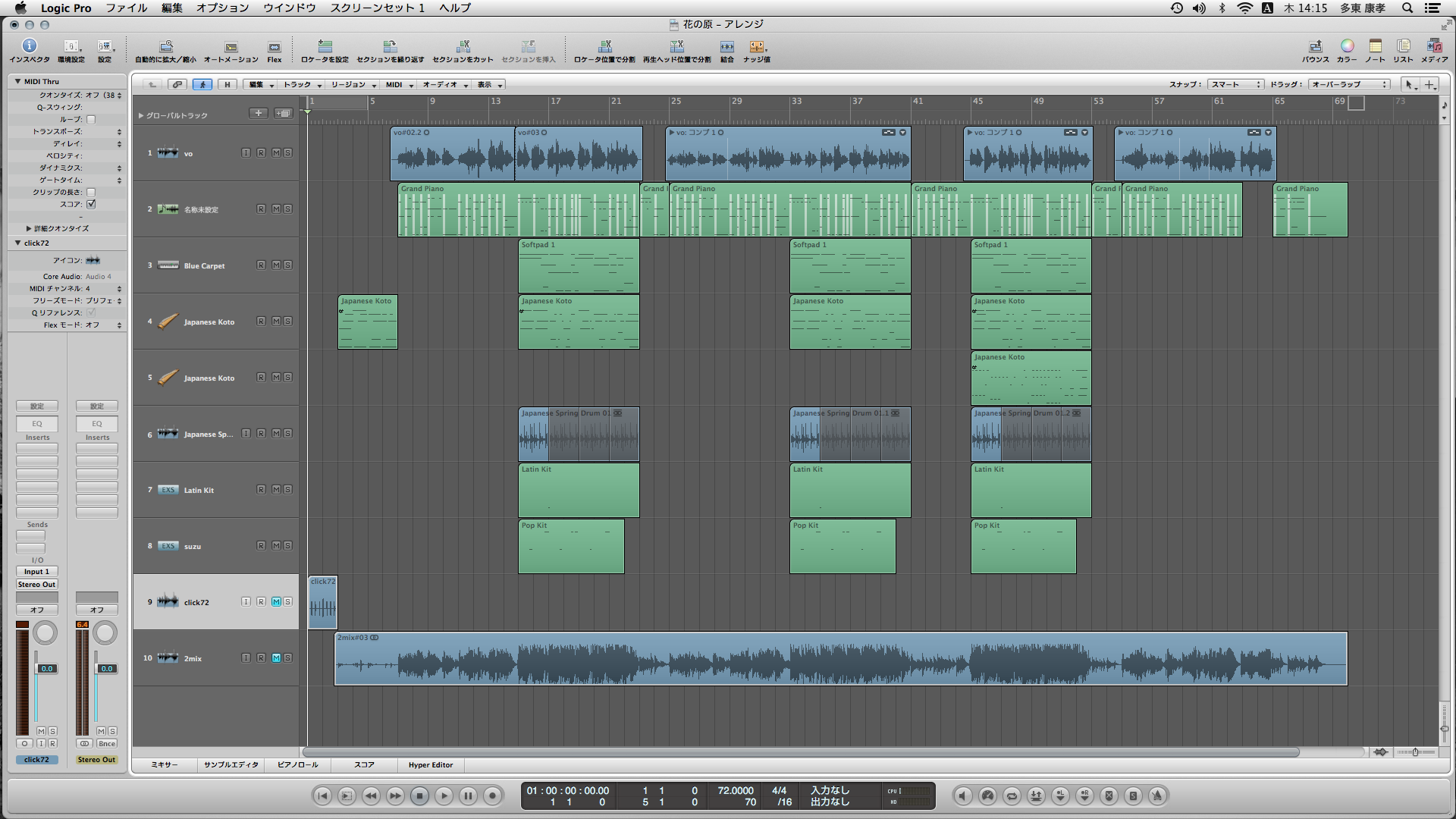
Task: Click the Input 1 I/O button
Action: click(36, 571)
